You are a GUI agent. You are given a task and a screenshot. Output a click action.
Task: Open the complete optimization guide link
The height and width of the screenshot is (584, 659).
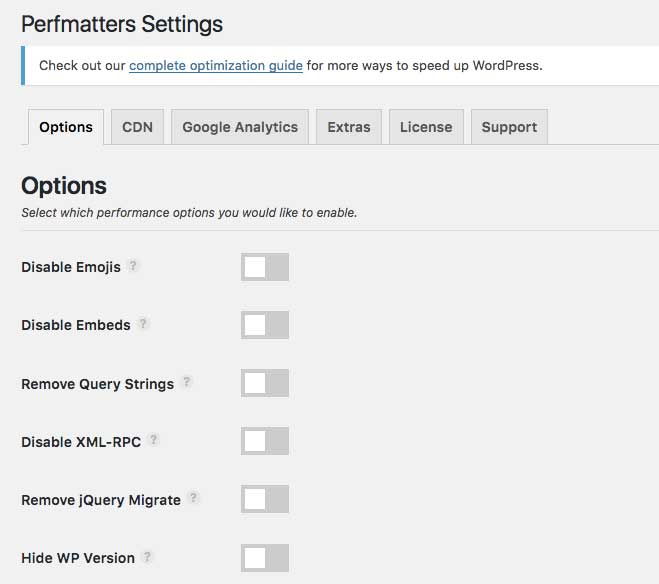point(216,66)
